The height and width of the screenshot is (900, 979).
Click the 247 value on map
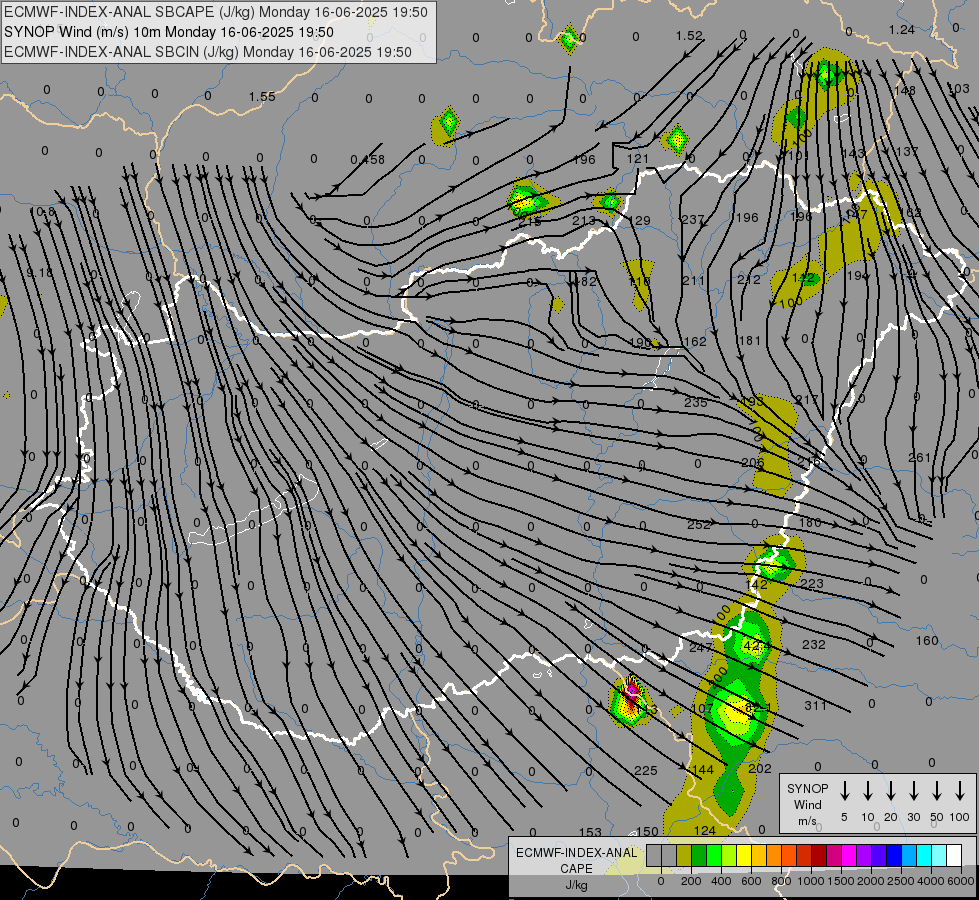(x=701, y=648)
